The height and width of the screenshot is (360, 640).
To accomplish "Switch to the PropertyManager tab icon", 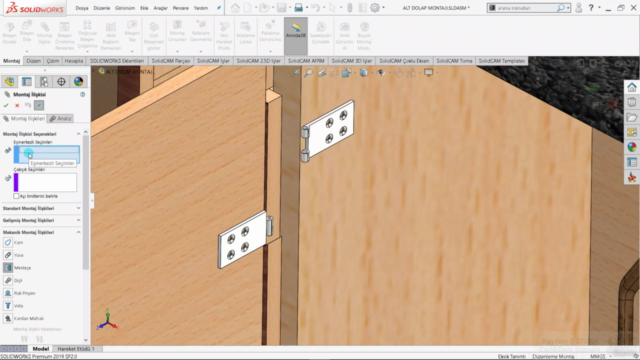I will (27, 82).
